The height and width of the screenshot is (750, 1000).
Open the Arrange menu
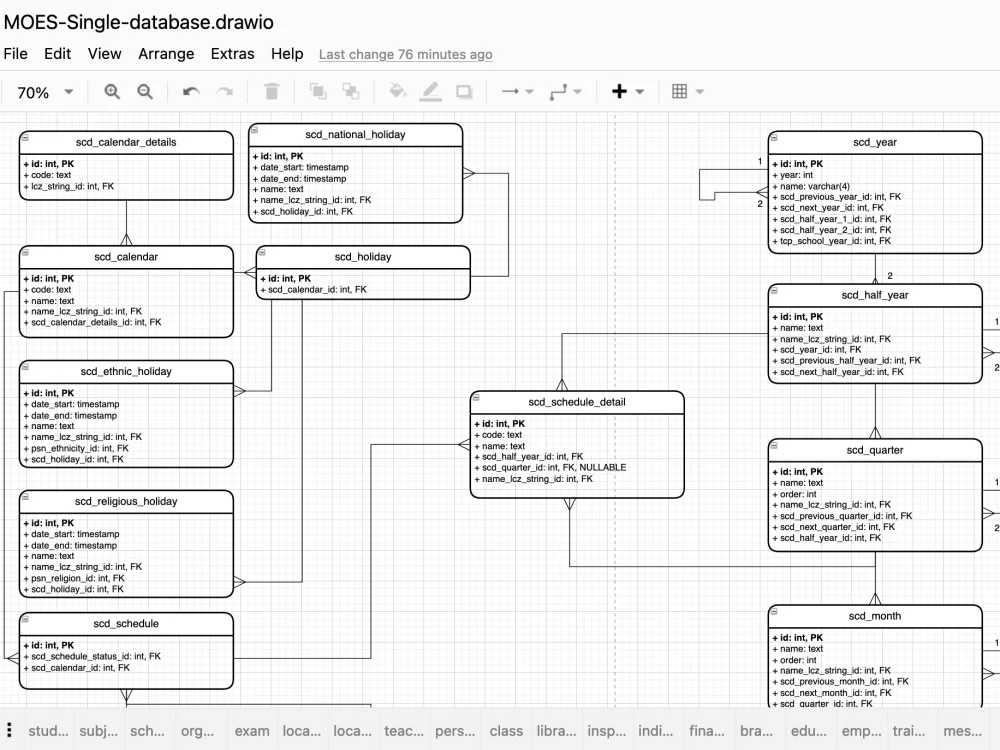[166, 54]
